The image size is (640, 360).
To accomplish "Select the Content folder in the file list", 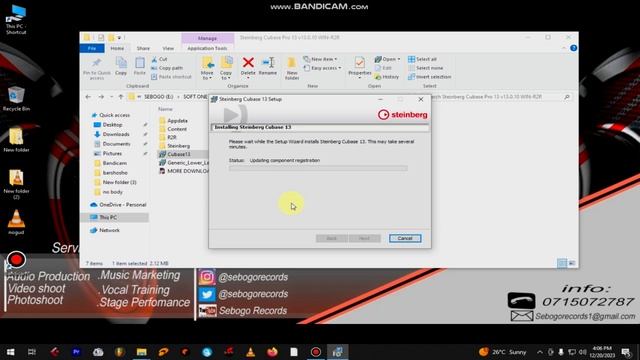I will point(177,129).
